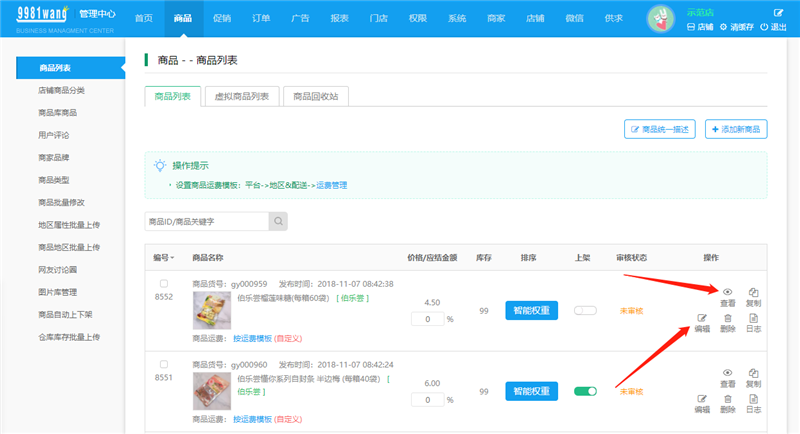This screenshot has height=434, width=800.
Task: Check the checkbox for product 8552
Action: [x=164, y=284]
